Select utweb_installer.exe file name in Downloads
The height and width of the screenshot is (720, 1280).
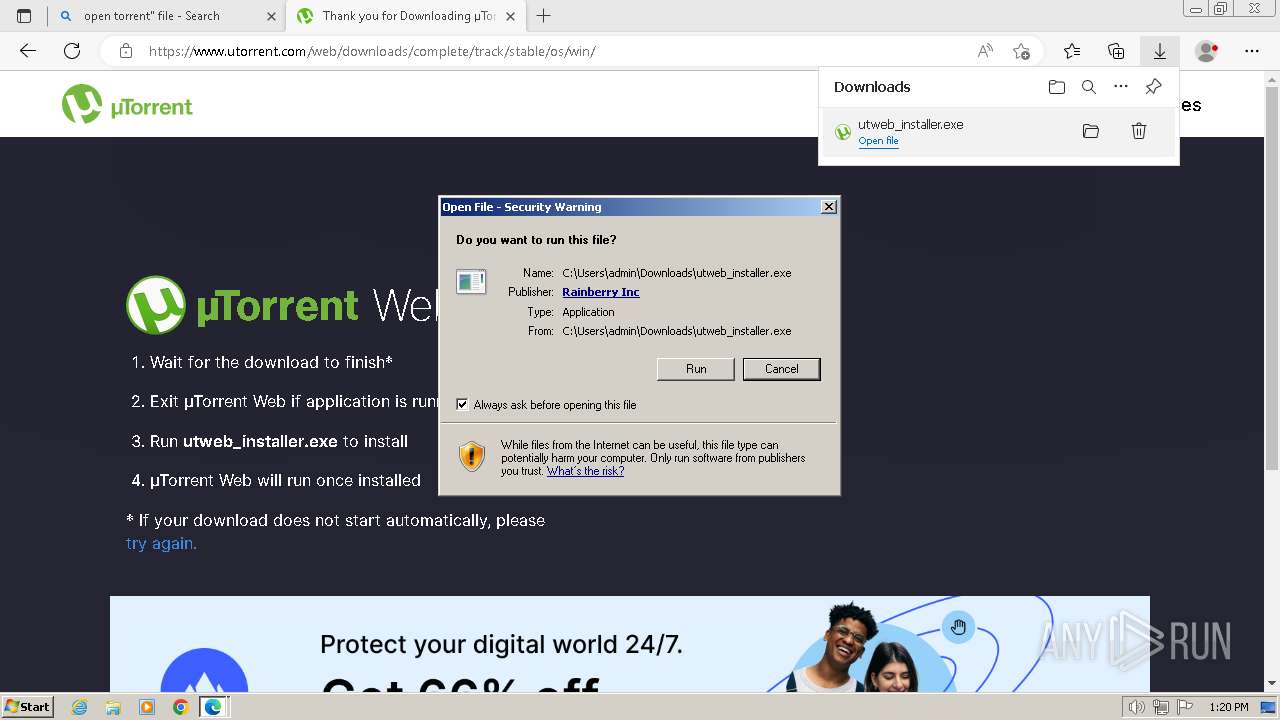[910, 124]
